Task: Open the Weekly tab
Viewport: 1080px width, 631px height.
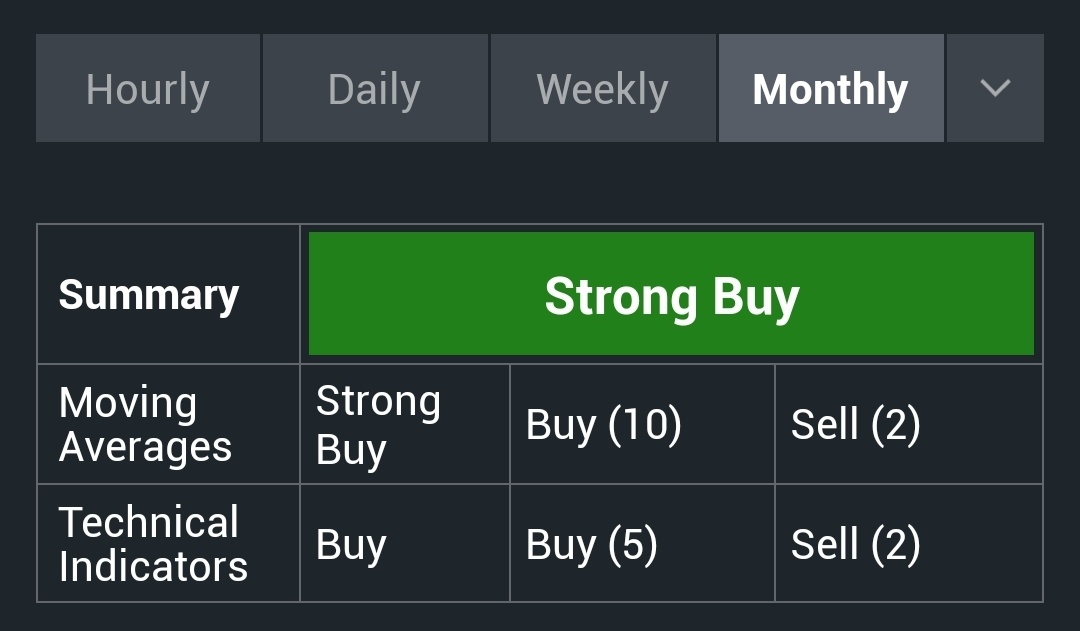Action: (603, 88)
